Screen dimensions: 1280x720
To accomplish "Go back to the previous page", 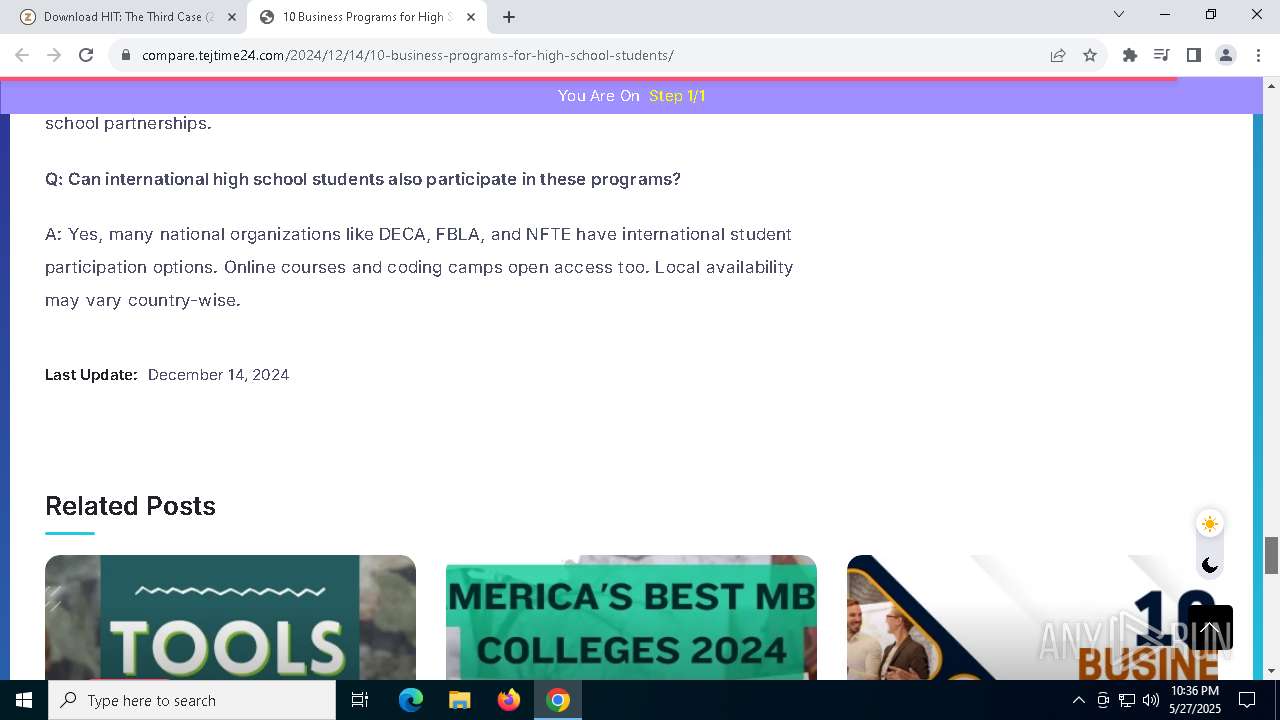I will pyautogui.click(x=22, y=55).
